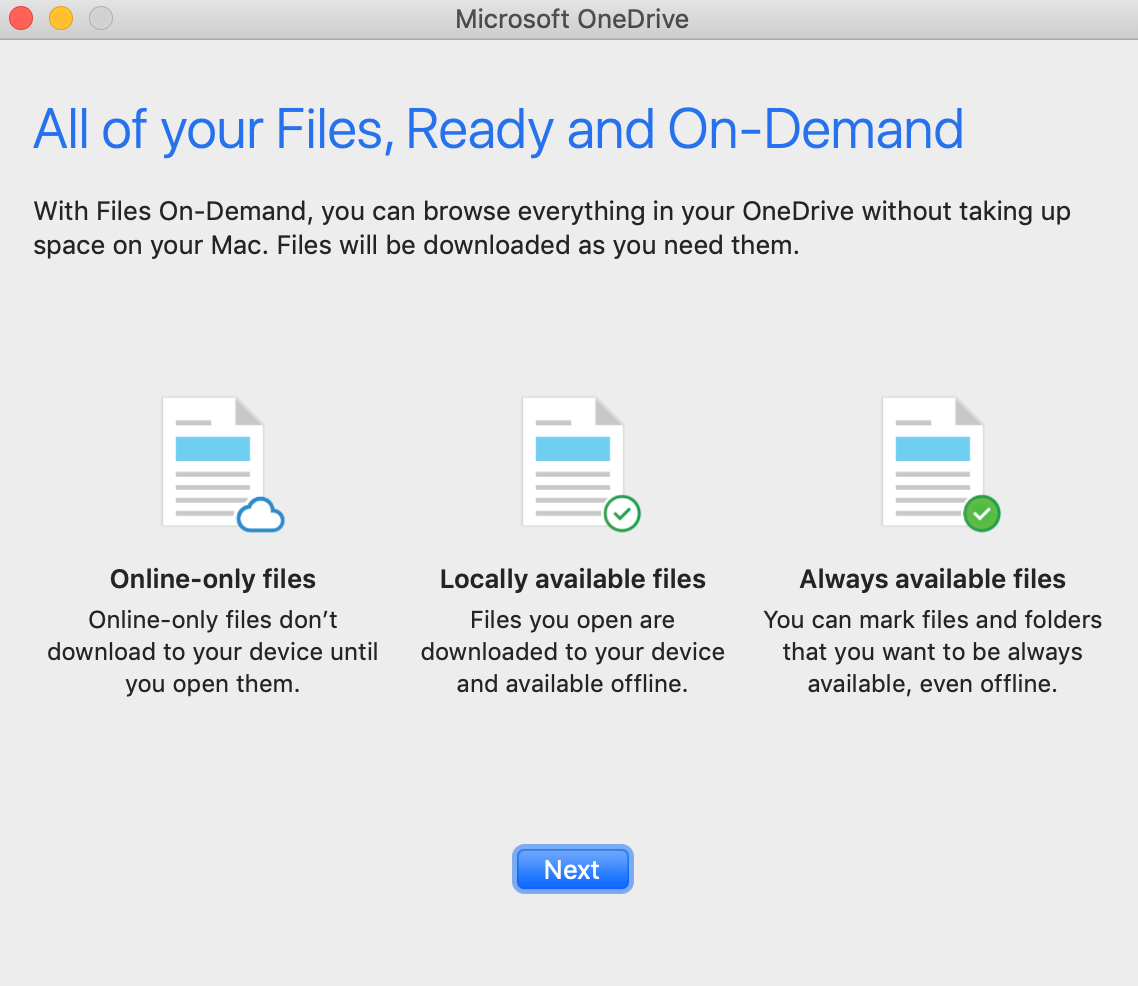Click the 'All of your Files, Ready and On-Demand' title
The height and width of the screenshot is (986, 1138).
[499, 130]
